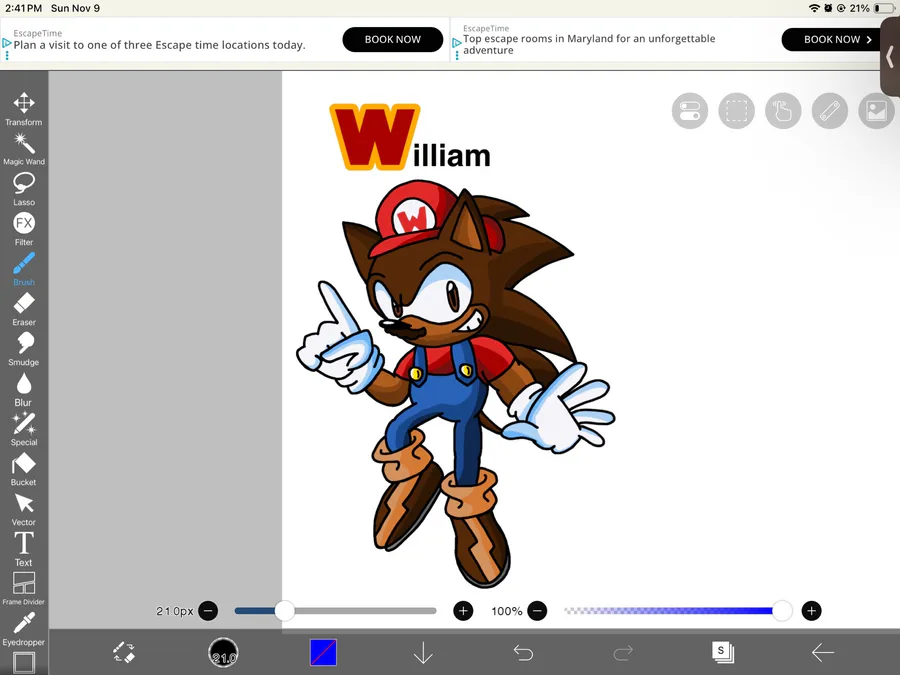Decrease brush size with minus button
This screenshot has height=675, width=900.
208,611
